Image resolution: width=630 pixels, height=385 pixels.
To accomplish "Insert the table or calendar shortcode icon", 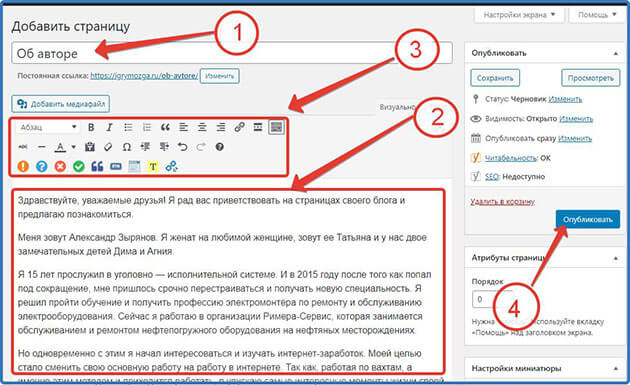I will (x=134, y=166).
